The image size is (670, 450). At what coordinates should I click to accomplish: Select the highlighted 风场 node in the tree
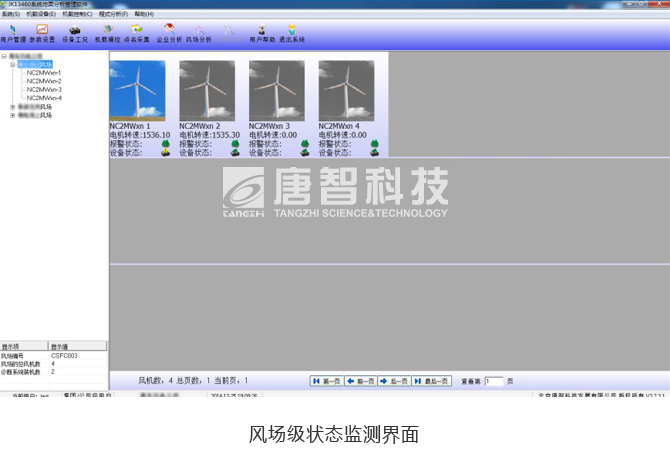tap(35, 65)
